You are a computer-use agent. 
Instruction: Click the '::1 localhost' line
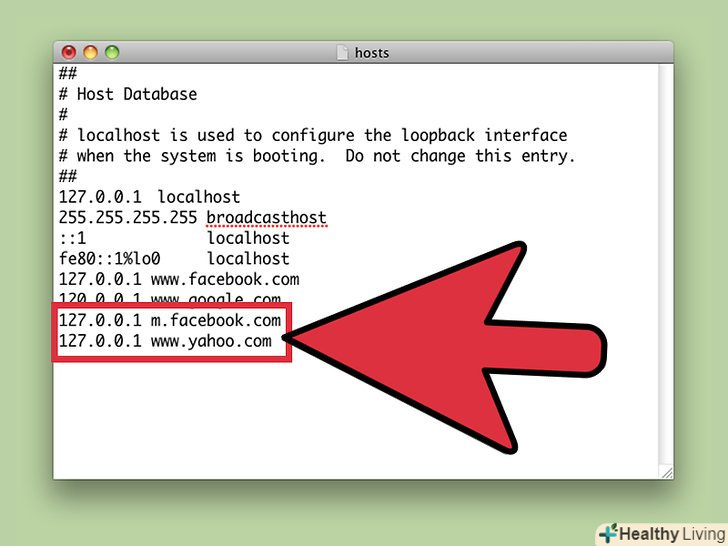pos(175,238)
